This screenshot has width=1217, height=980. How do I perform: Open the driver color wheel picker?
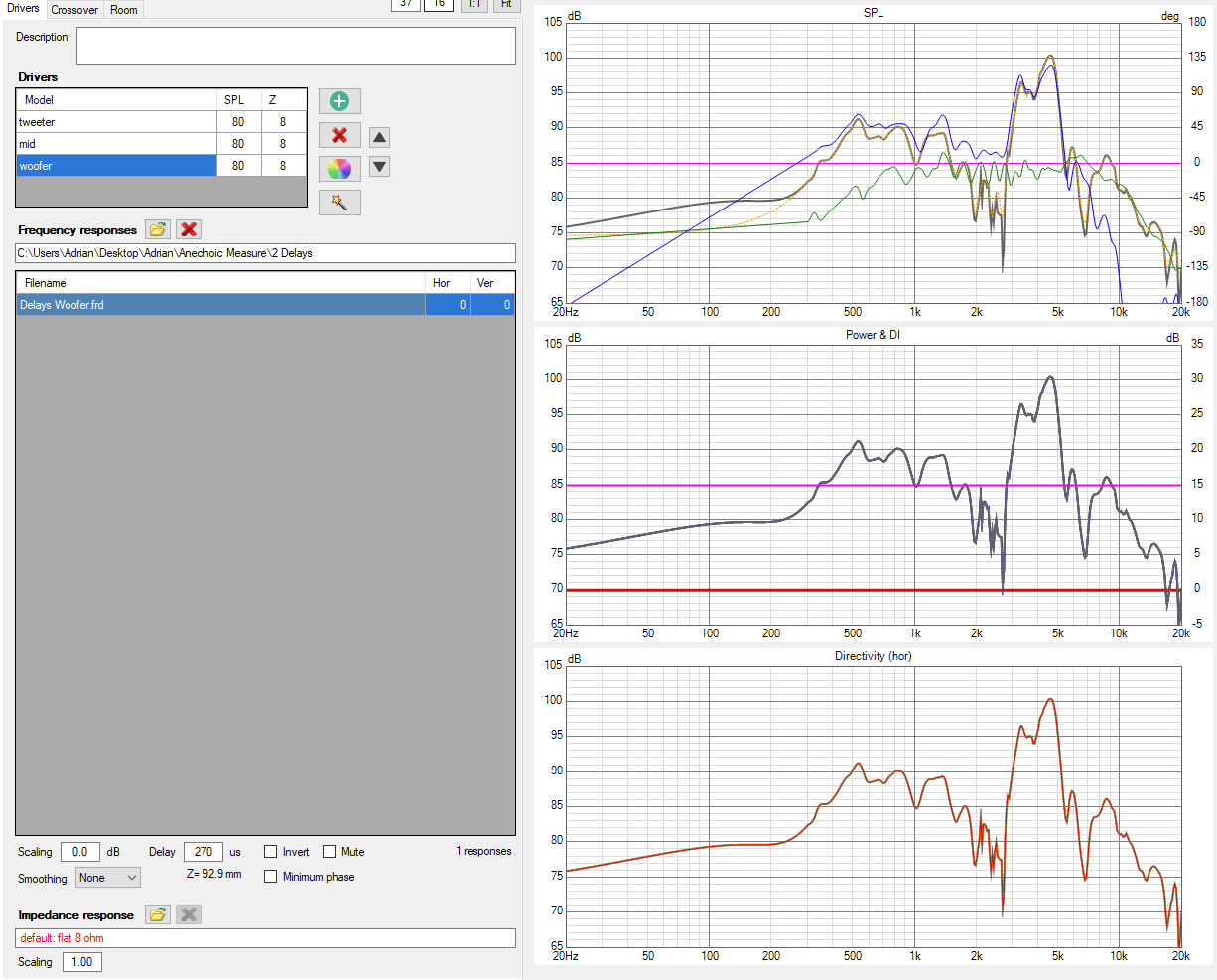(339, 169)
